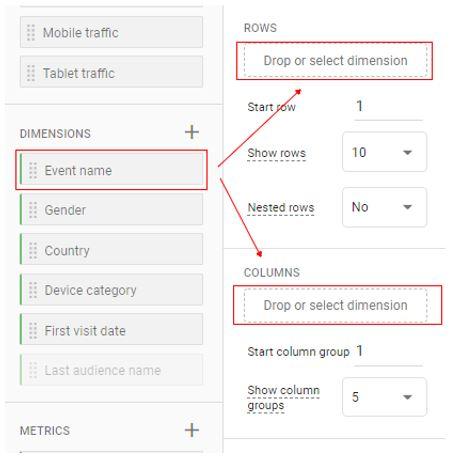Viewport: 463px width, 458px height.
Task: Add a new metric with plus icon
Action: point(192,430)
